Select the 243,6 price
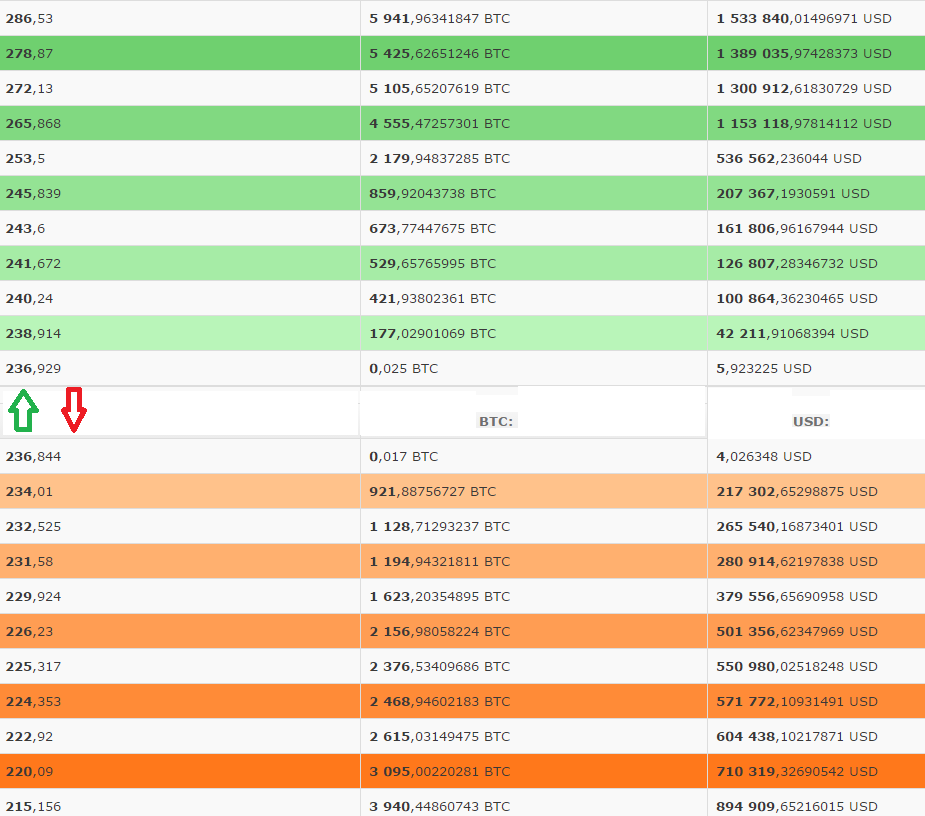Image resolution: width=925 pixels, height=816 pixels. point(25,228)
